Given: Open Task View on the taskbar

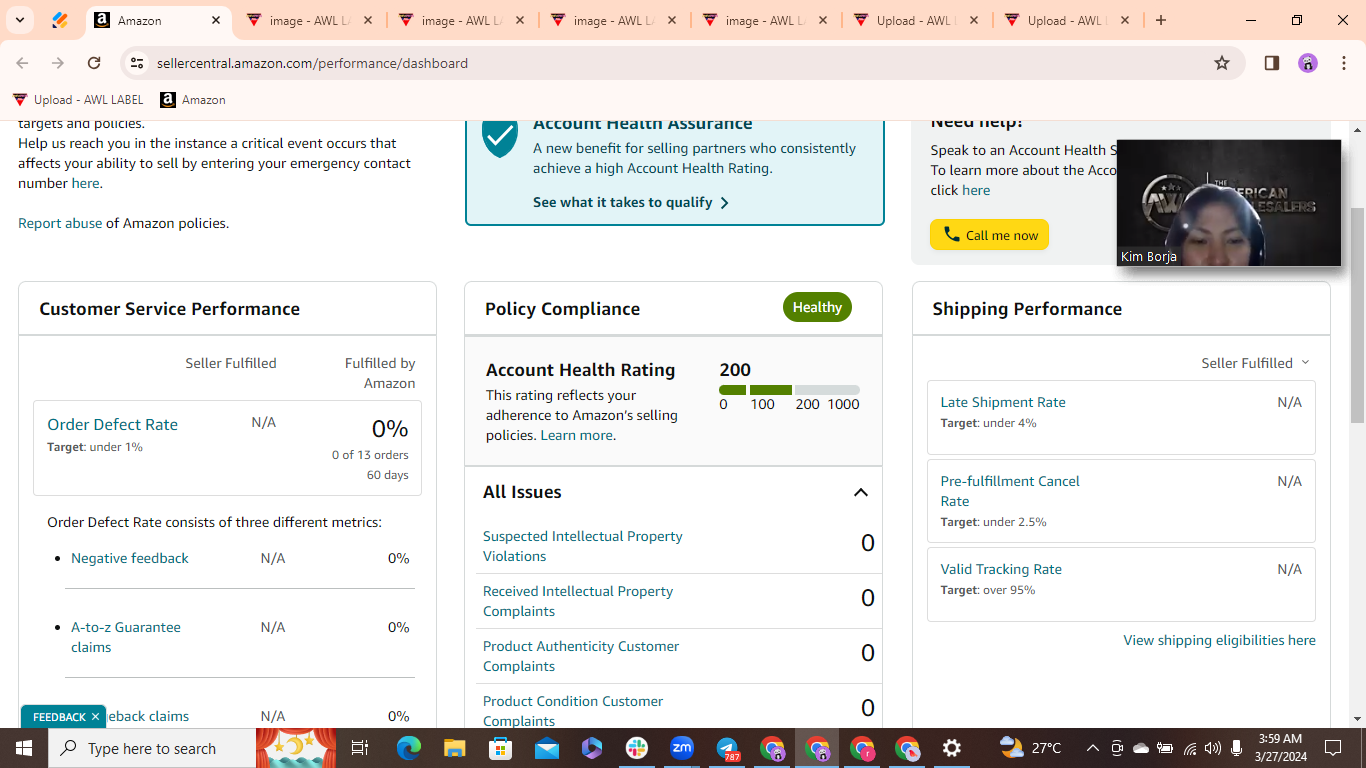Looking at the screenshot, I should click(360, 748).
